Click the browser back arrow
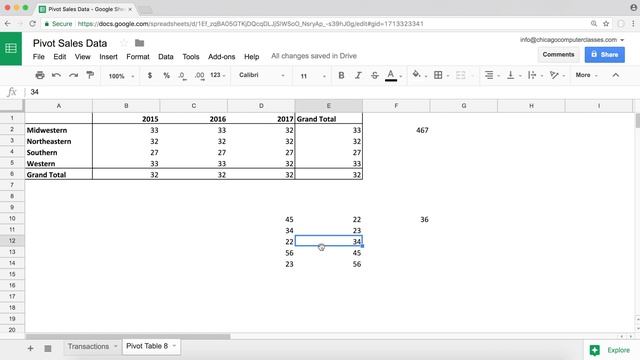The image size is (640, 360). click(7, 24)
